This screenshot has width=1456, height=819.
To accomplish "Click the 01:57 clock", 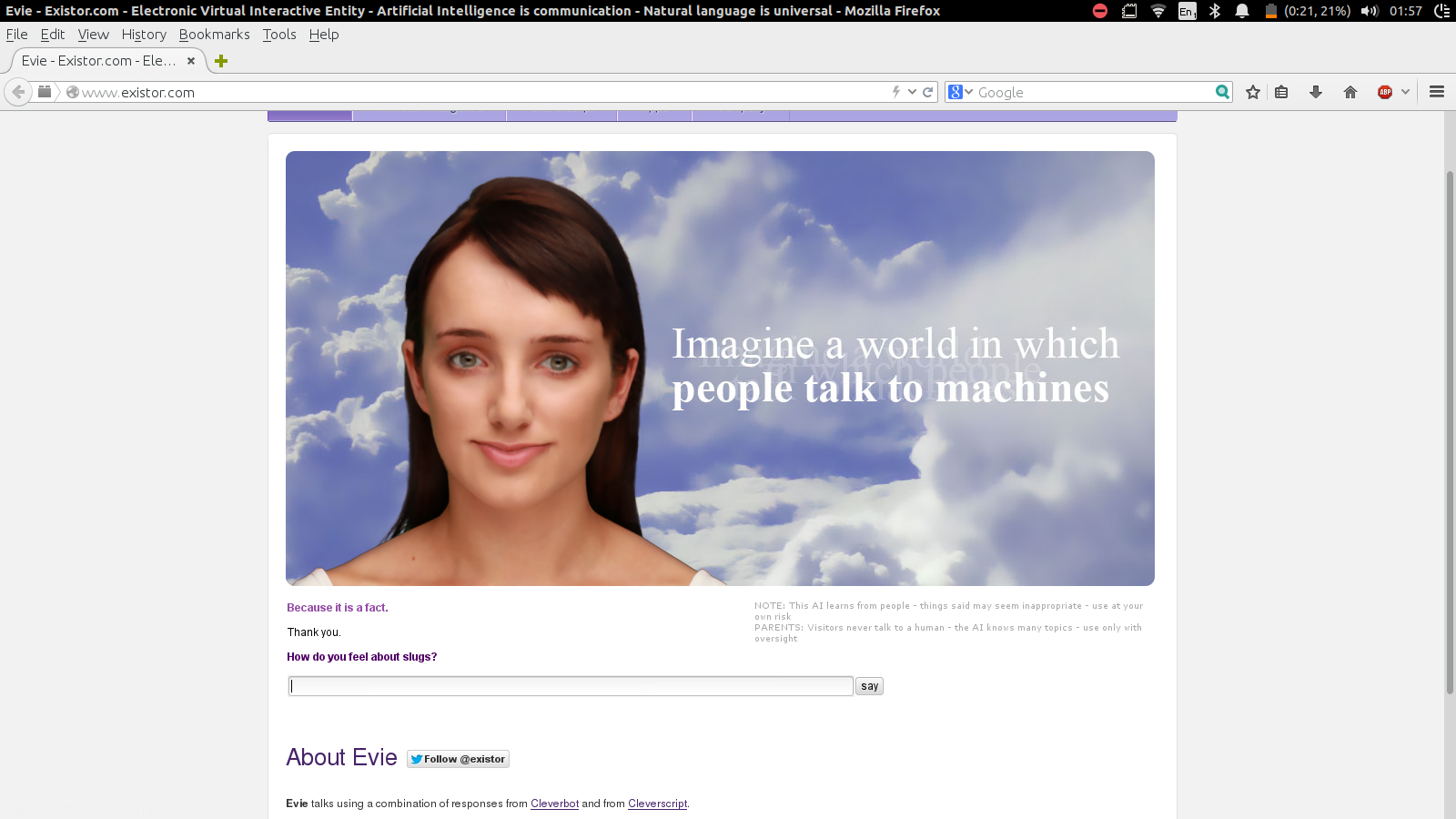I will [x=1406, y=11].
